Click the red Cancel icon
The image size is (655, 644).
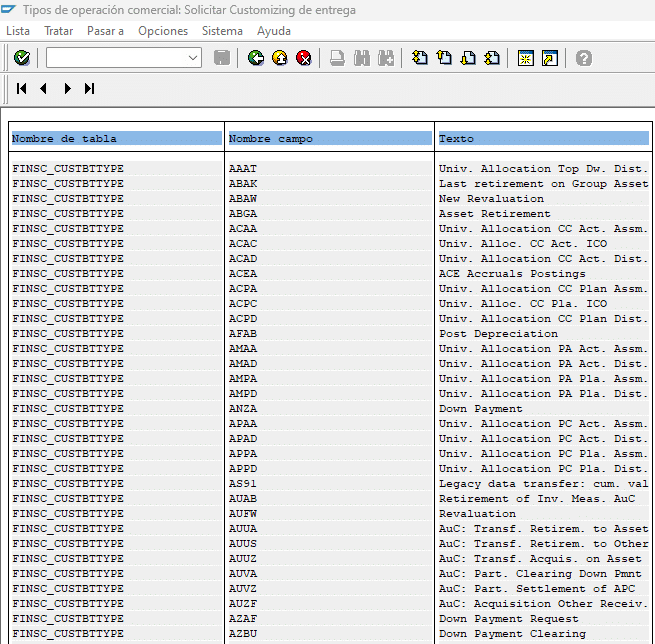pos(304,59)
